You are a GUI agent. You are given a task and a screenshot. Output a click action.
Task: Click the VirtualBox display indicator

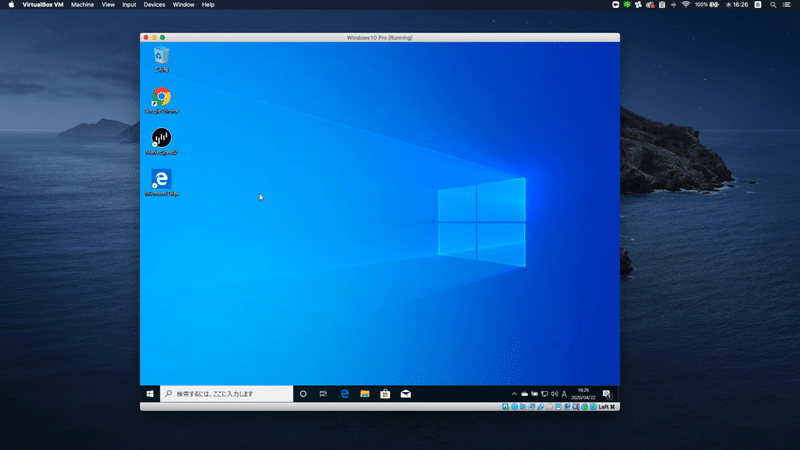click(x=558, y=407)
